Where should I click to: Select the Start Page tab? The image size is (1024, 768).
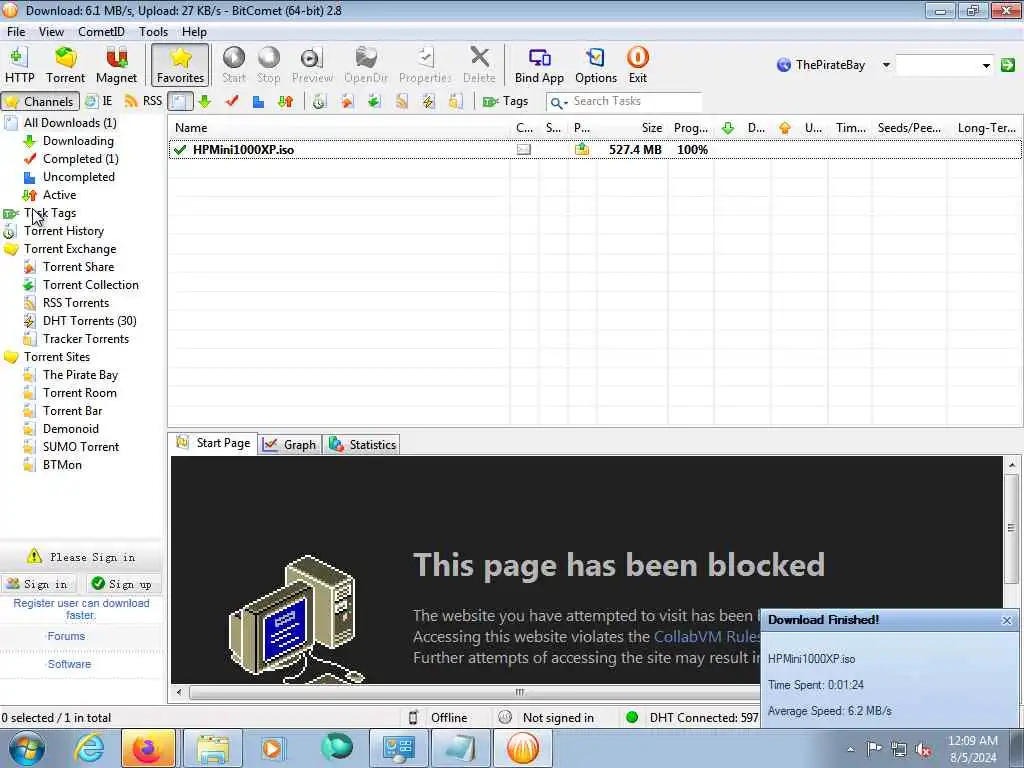[x=213, y=443]
